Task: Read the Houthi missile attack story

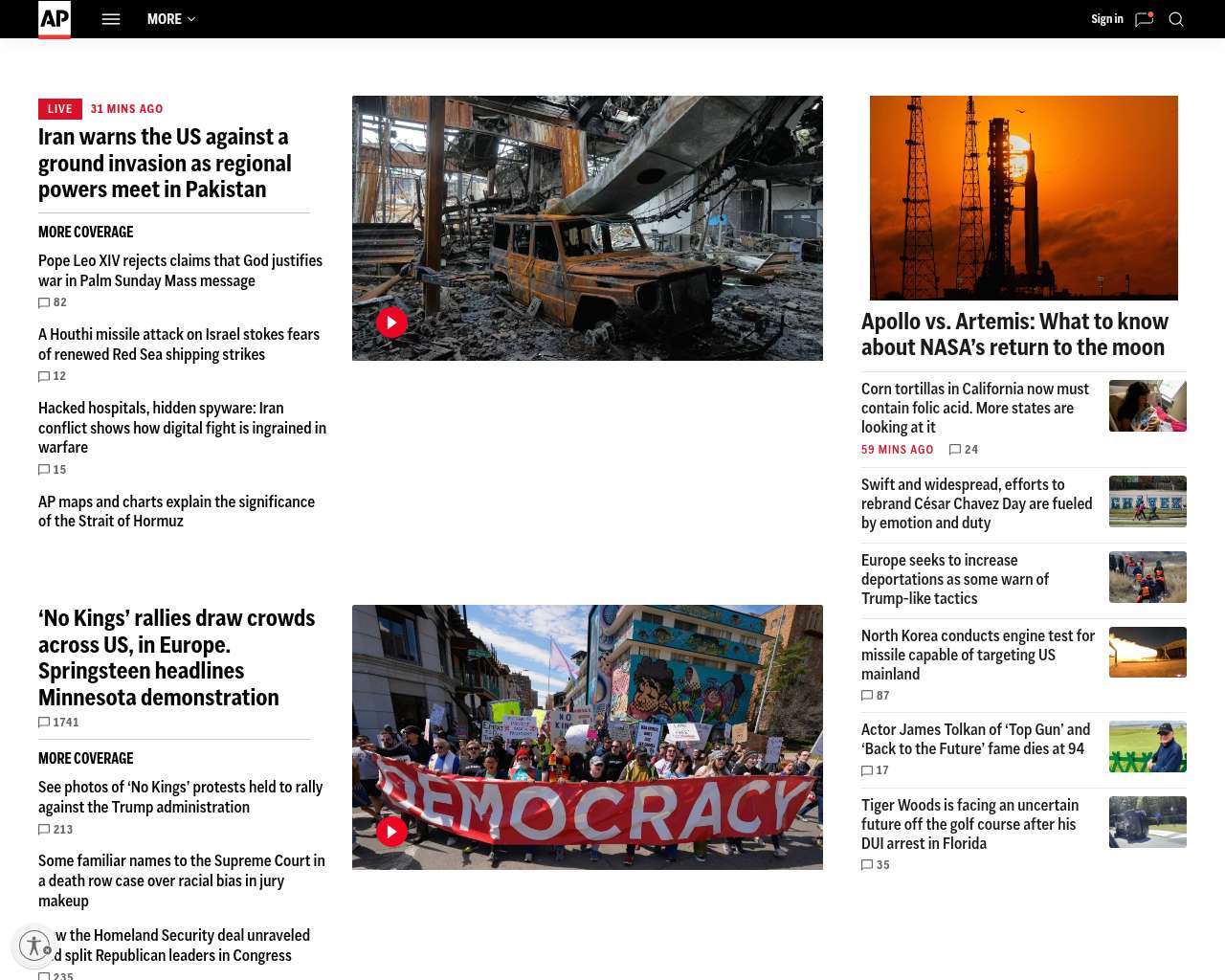Action: pos(179,345)
